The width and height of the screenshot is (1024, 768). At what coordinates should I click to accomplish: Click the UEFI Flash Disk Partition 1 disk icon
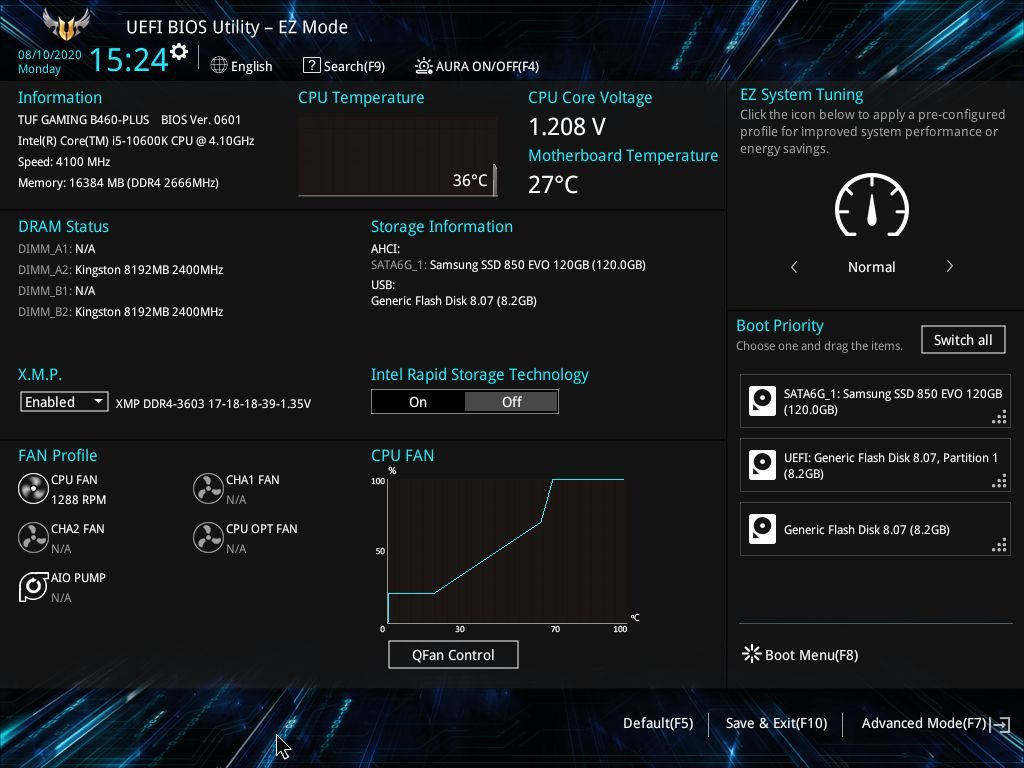(762, 465)
